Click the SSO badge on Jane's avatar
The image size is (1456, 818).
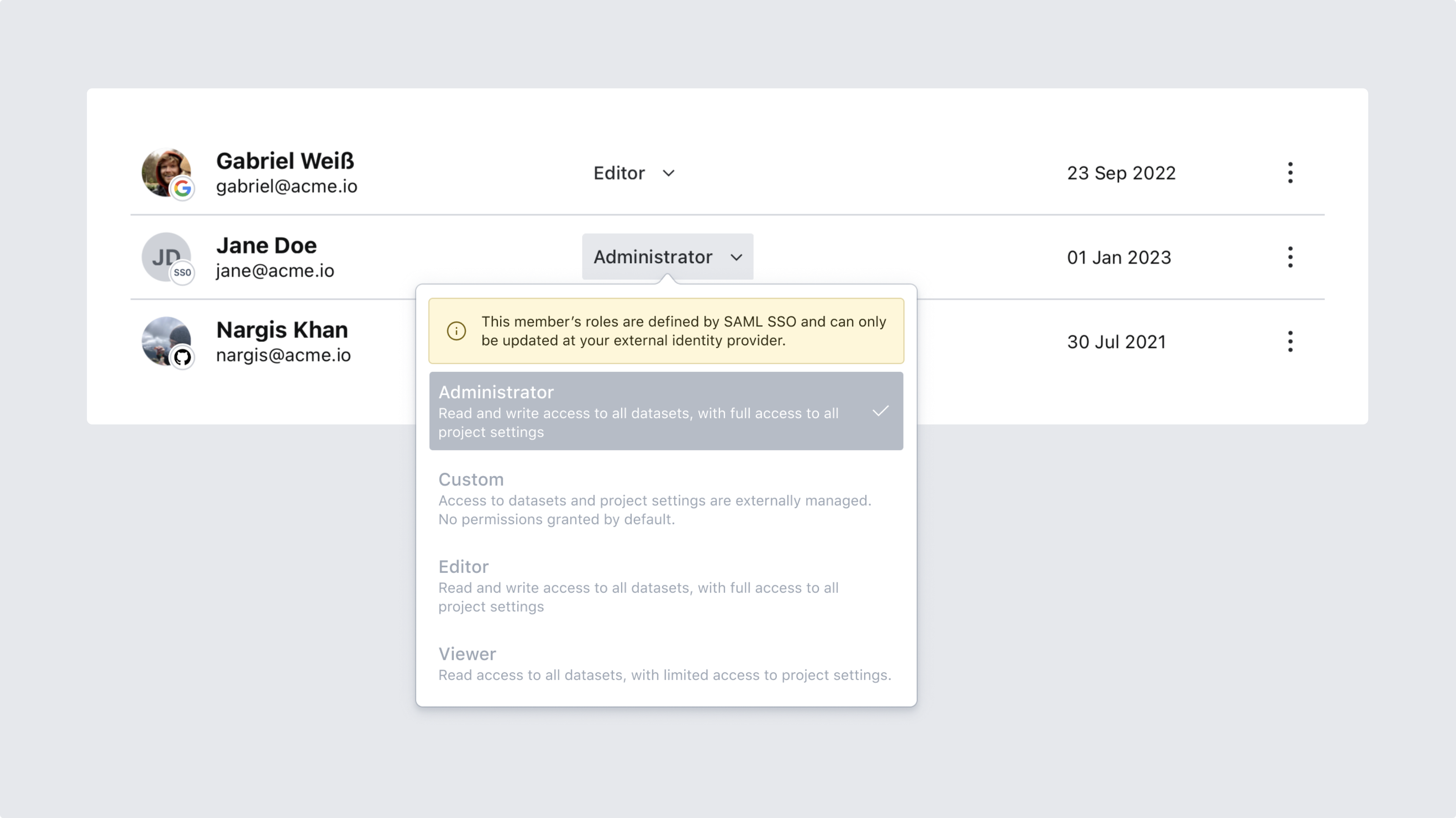182,272
